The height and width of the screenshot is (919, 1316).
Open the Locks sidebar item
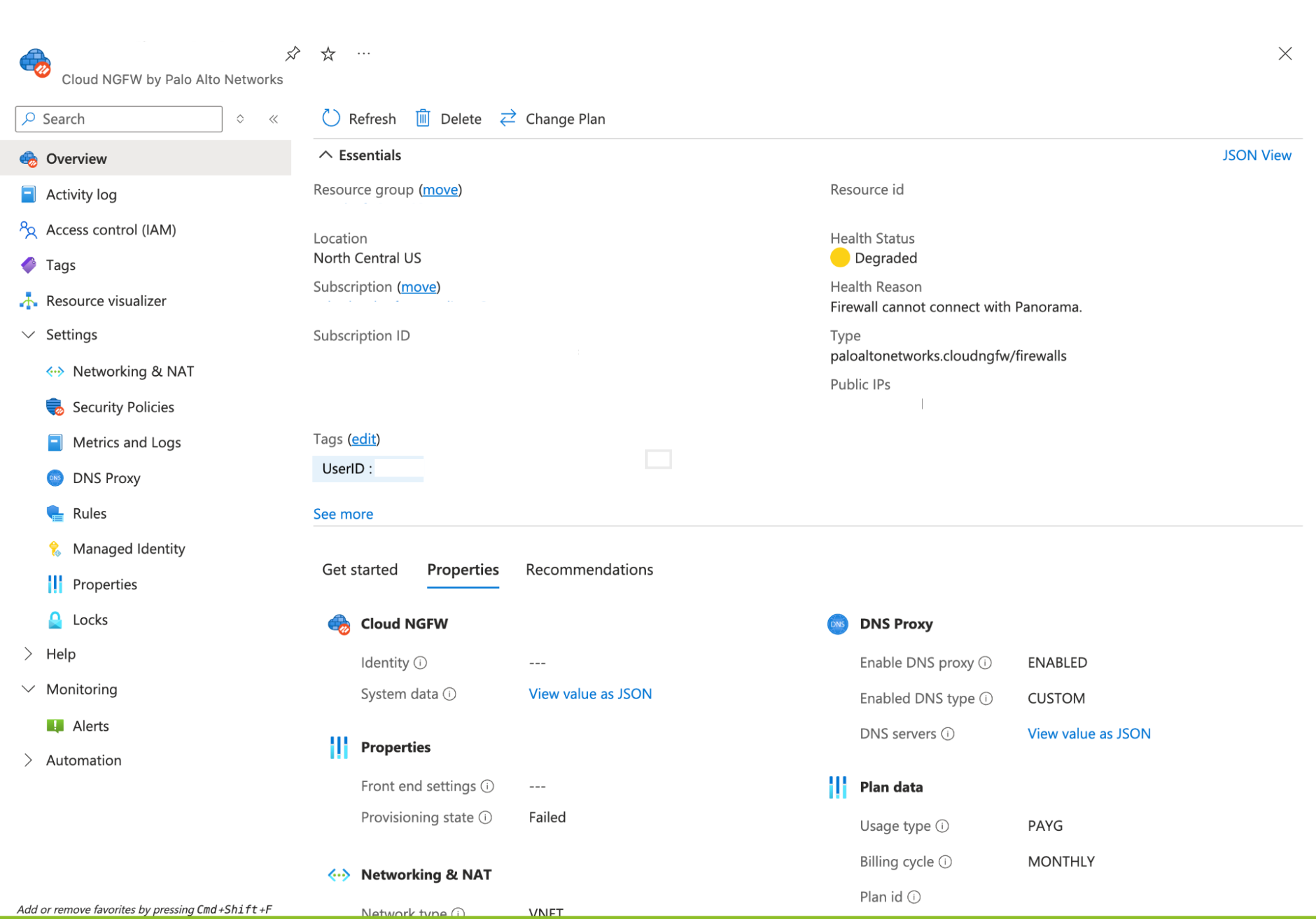[x=90, y=619]
